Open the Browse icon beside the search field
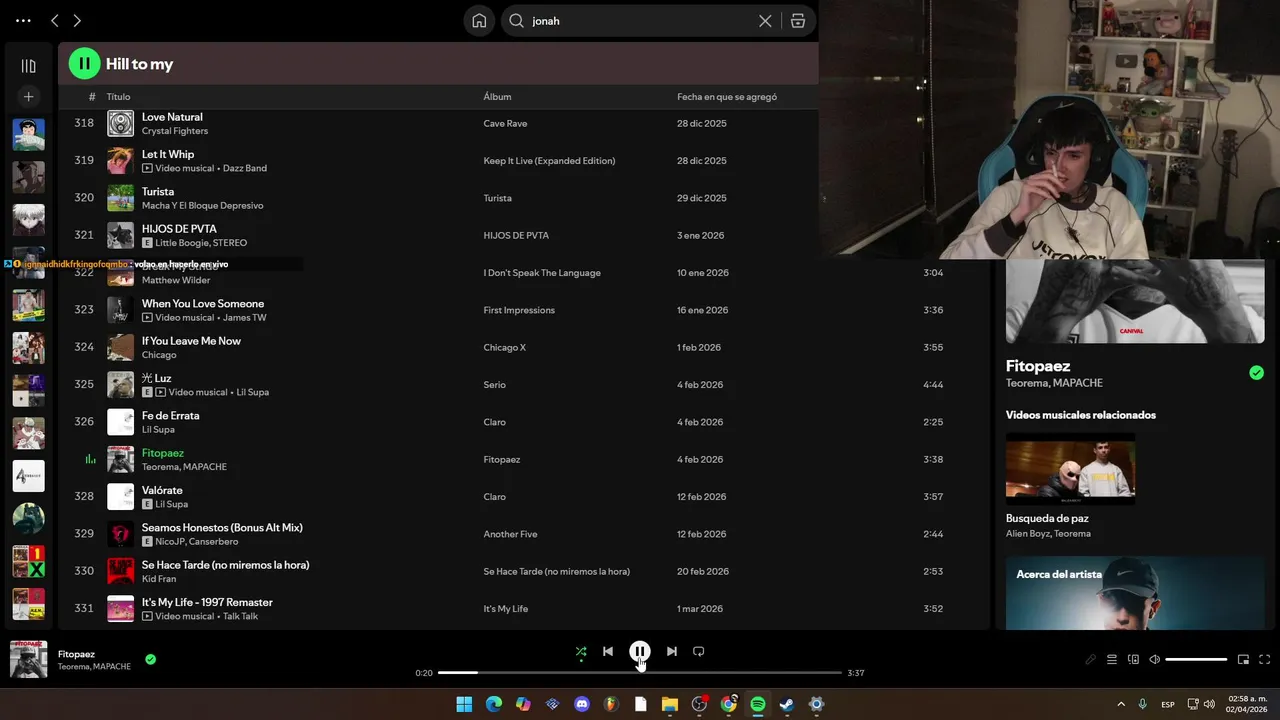This screenshot has width=1280, height=720. (797, 21)
